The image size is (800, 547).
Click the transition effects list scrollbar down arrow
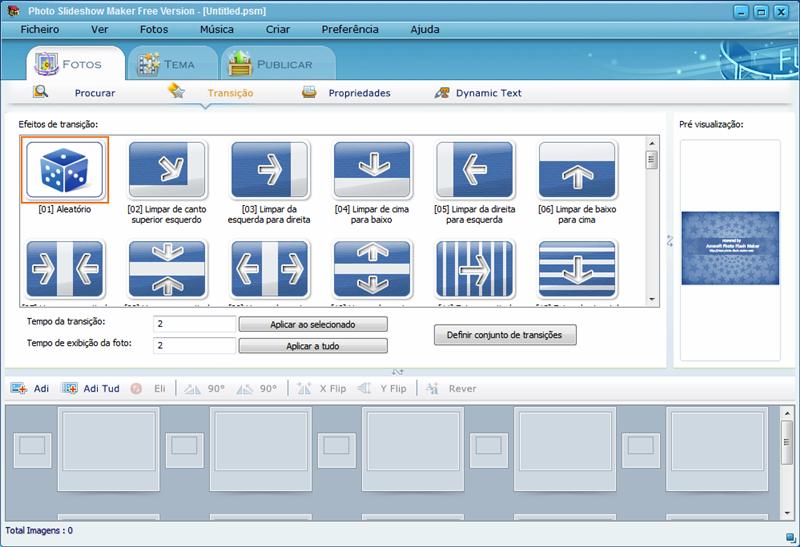coord(651,298)
